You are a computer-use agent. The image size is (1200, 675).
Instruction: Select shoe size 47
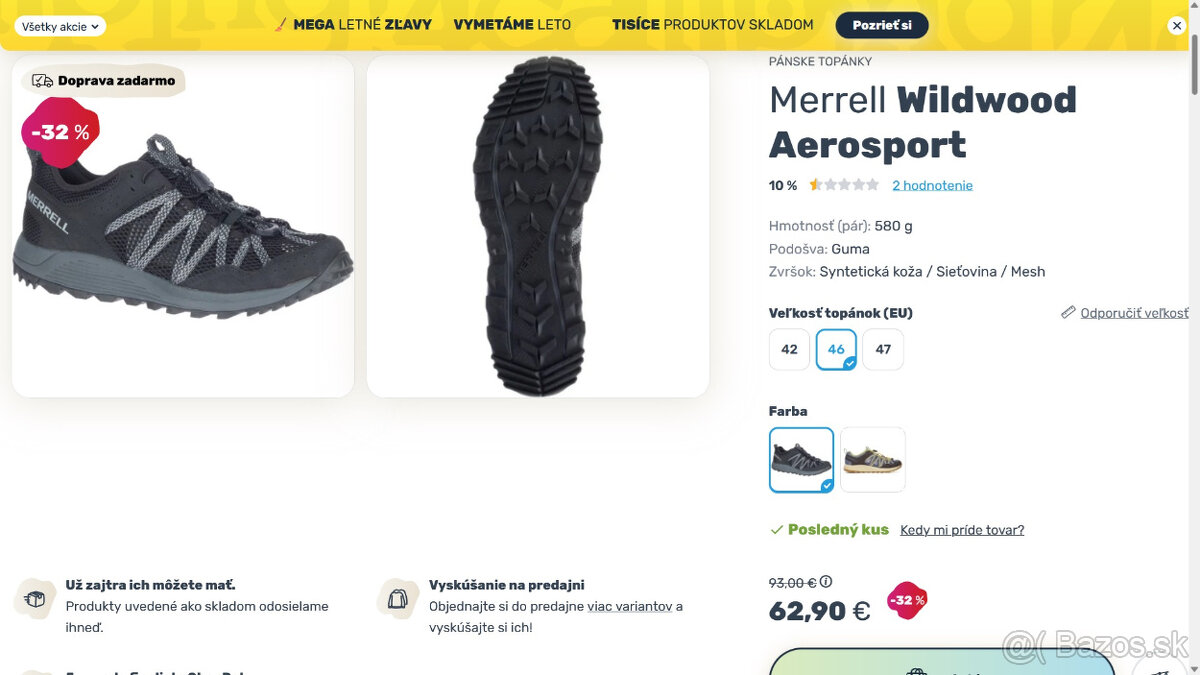[x=883, y=349]
